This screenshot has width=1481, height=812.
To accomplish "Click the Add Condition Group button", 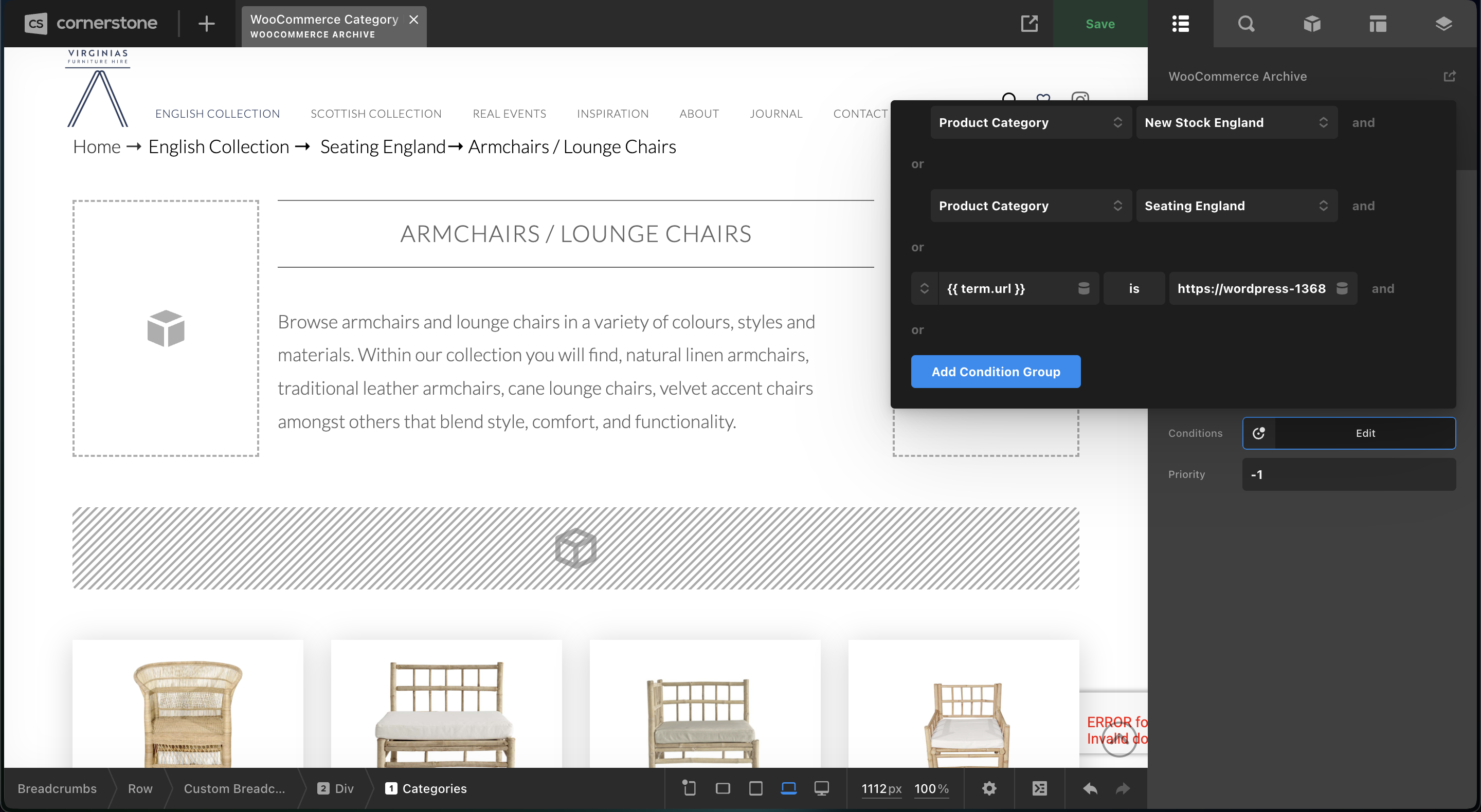I will point(995,372).
